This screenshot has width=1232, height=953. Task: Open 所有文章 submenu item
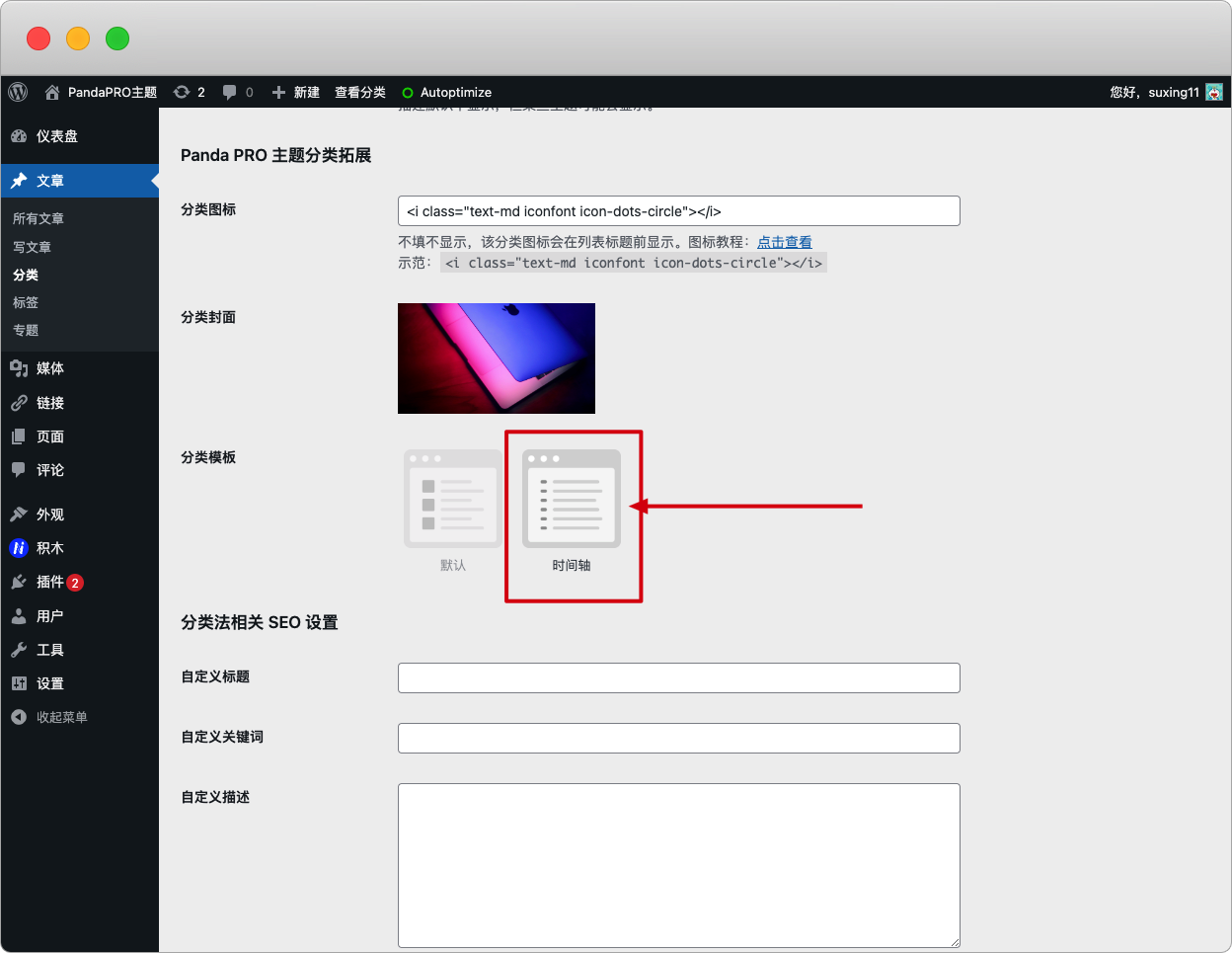click(38, 218)
